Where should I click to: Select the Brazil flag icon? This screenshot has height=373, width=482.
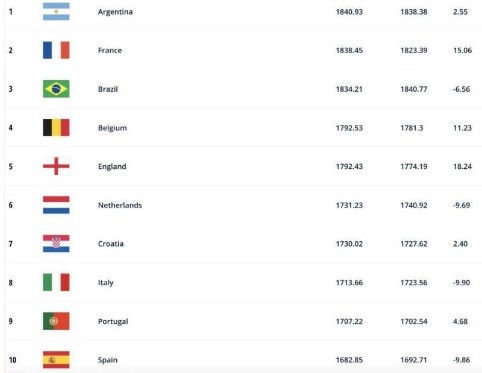(x=56, y=89)
